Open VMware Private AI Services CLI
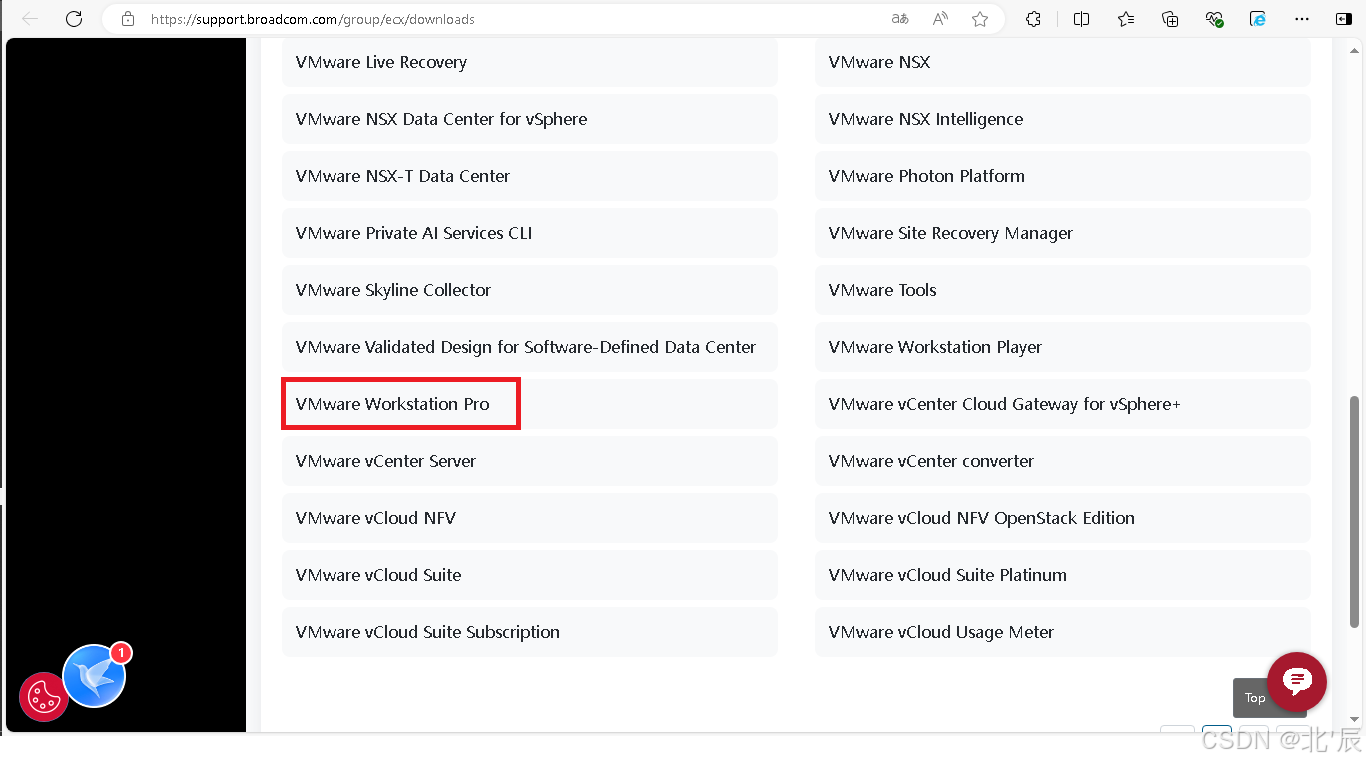The image size is (1366, 763). pos(529,233)
